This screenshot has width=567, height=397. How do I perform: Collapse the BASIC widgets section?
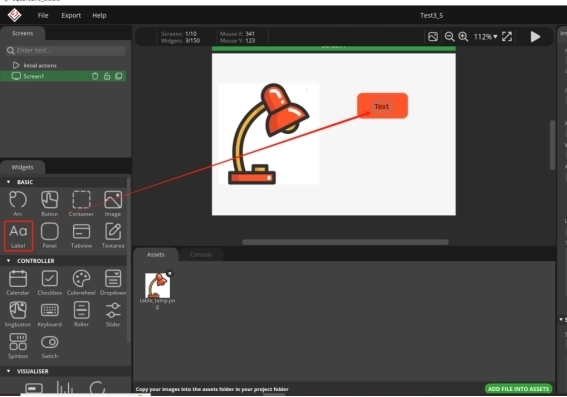coord(8,182)
